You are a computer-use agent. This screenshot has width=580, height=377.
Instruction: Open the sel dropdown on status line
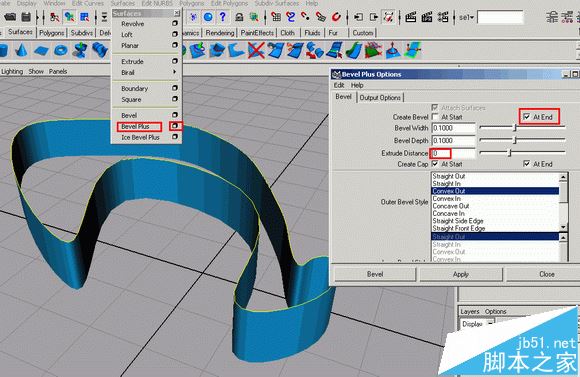pyautogui.click(x=466, y=17)
